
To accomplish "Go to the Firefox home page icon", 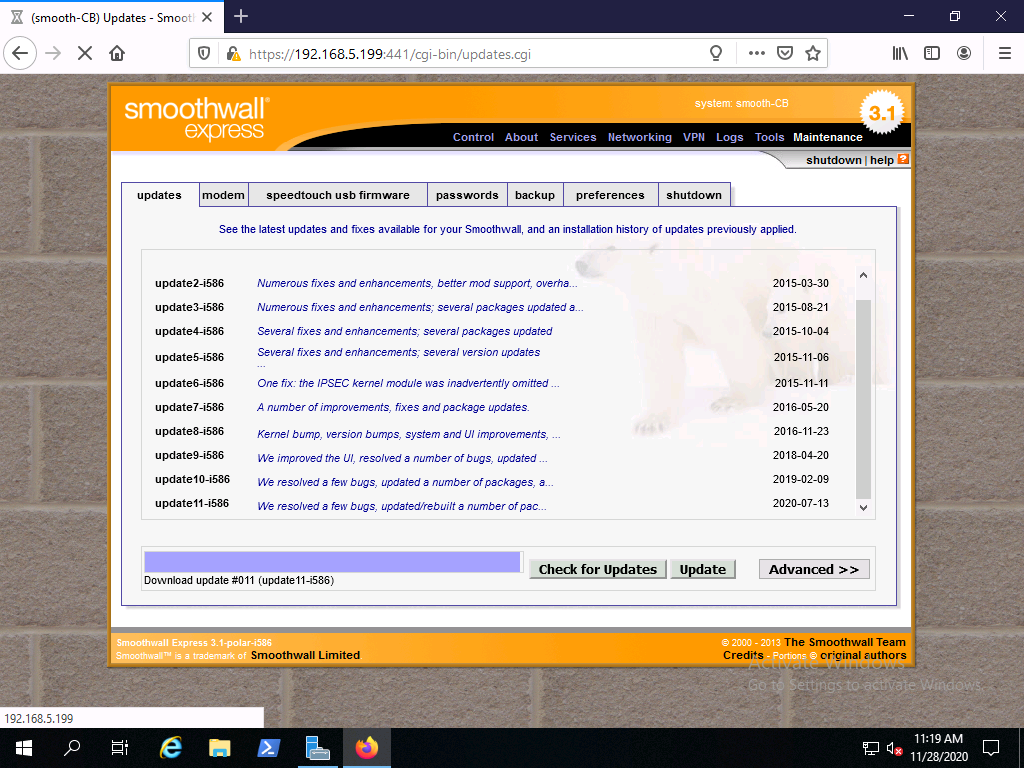I will point(117,54).
